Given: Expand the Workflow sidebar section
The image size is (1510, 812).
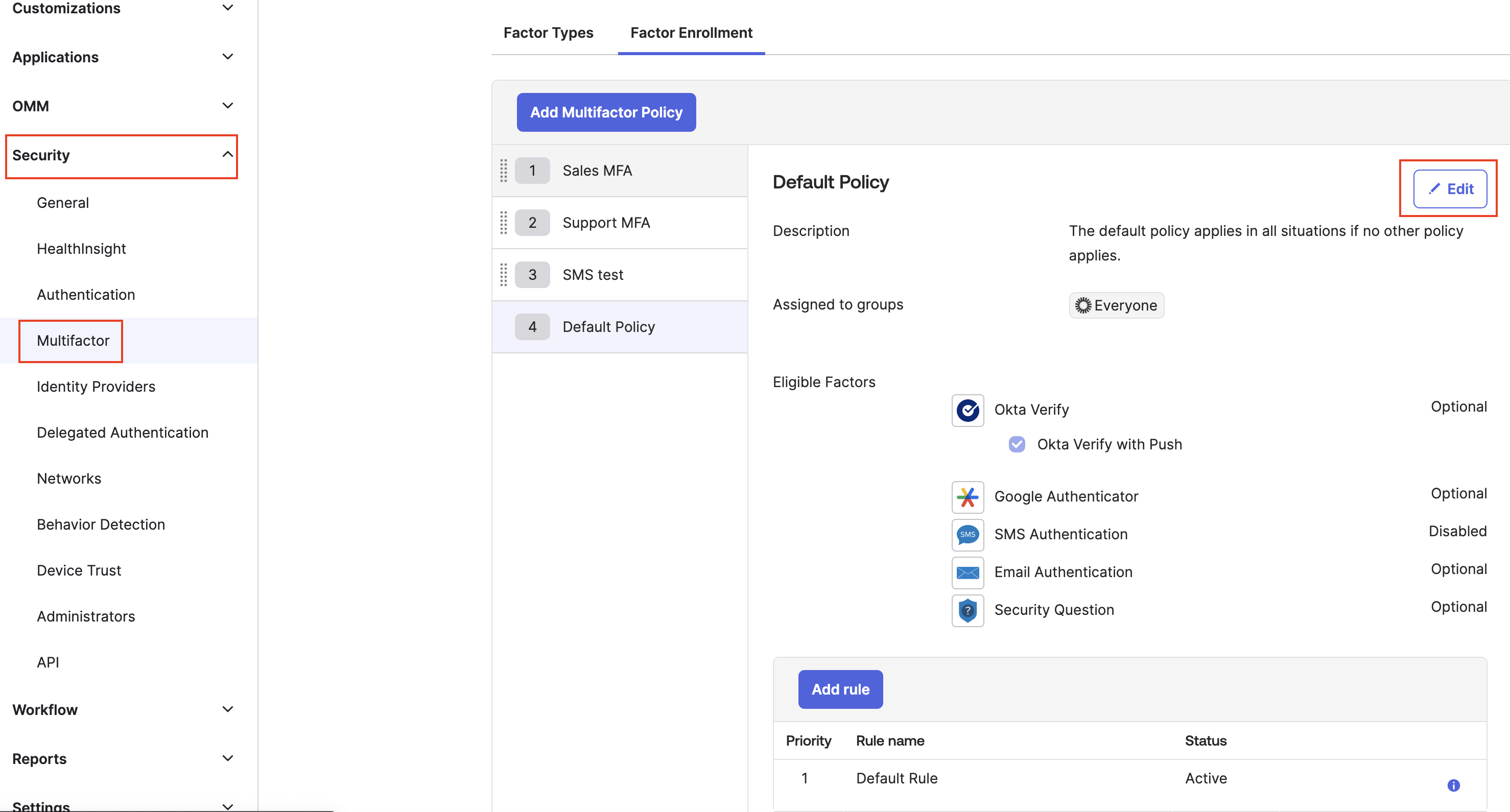Looking at the screenshot, I should [227, 709].
